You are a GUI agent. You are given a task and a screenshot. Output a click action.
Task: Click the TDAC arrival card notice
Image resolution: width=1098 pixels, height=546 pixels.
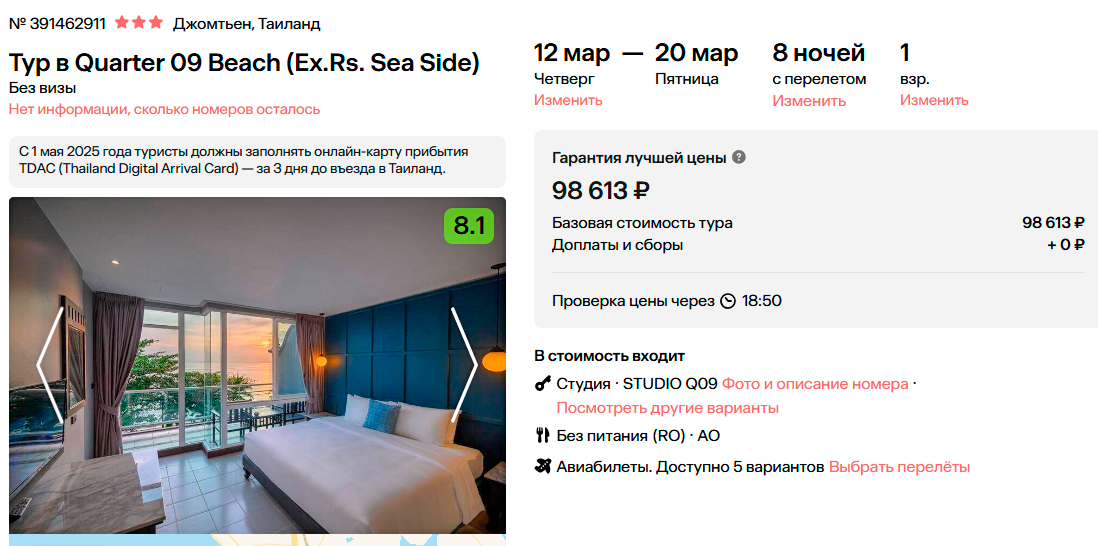tap(257, 160)
